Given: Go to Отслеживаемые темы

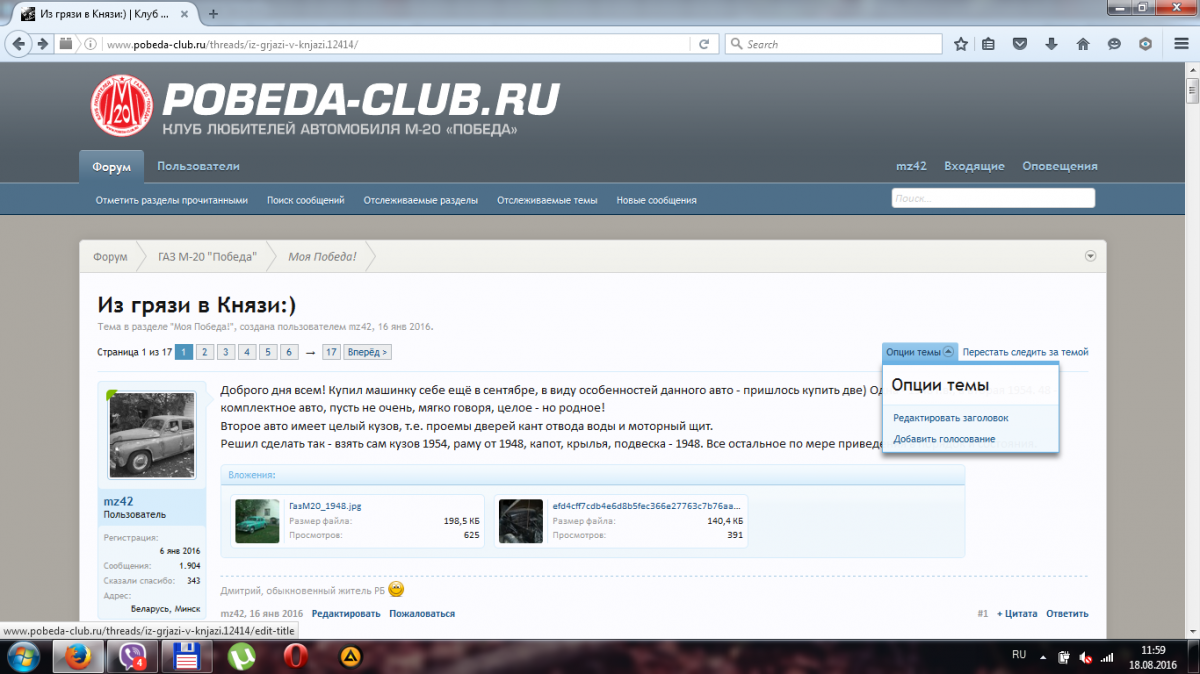Looking at the screenshot, I should click(547, 200).
